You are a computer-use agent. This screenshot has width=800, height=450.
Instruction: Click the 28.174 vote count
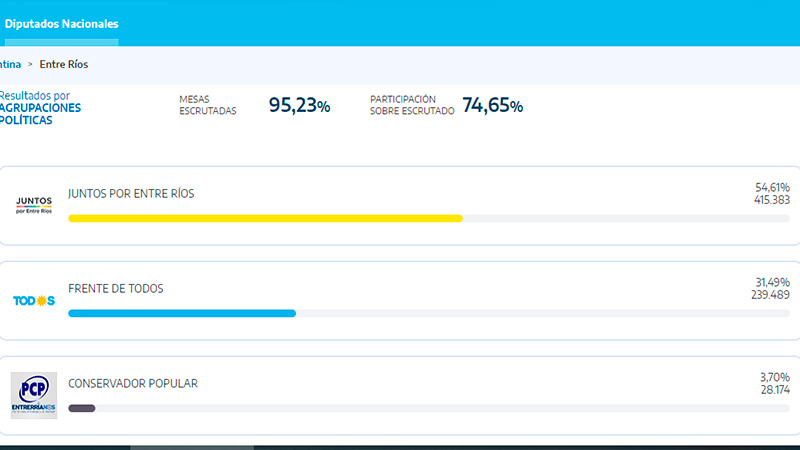(776, 390)
